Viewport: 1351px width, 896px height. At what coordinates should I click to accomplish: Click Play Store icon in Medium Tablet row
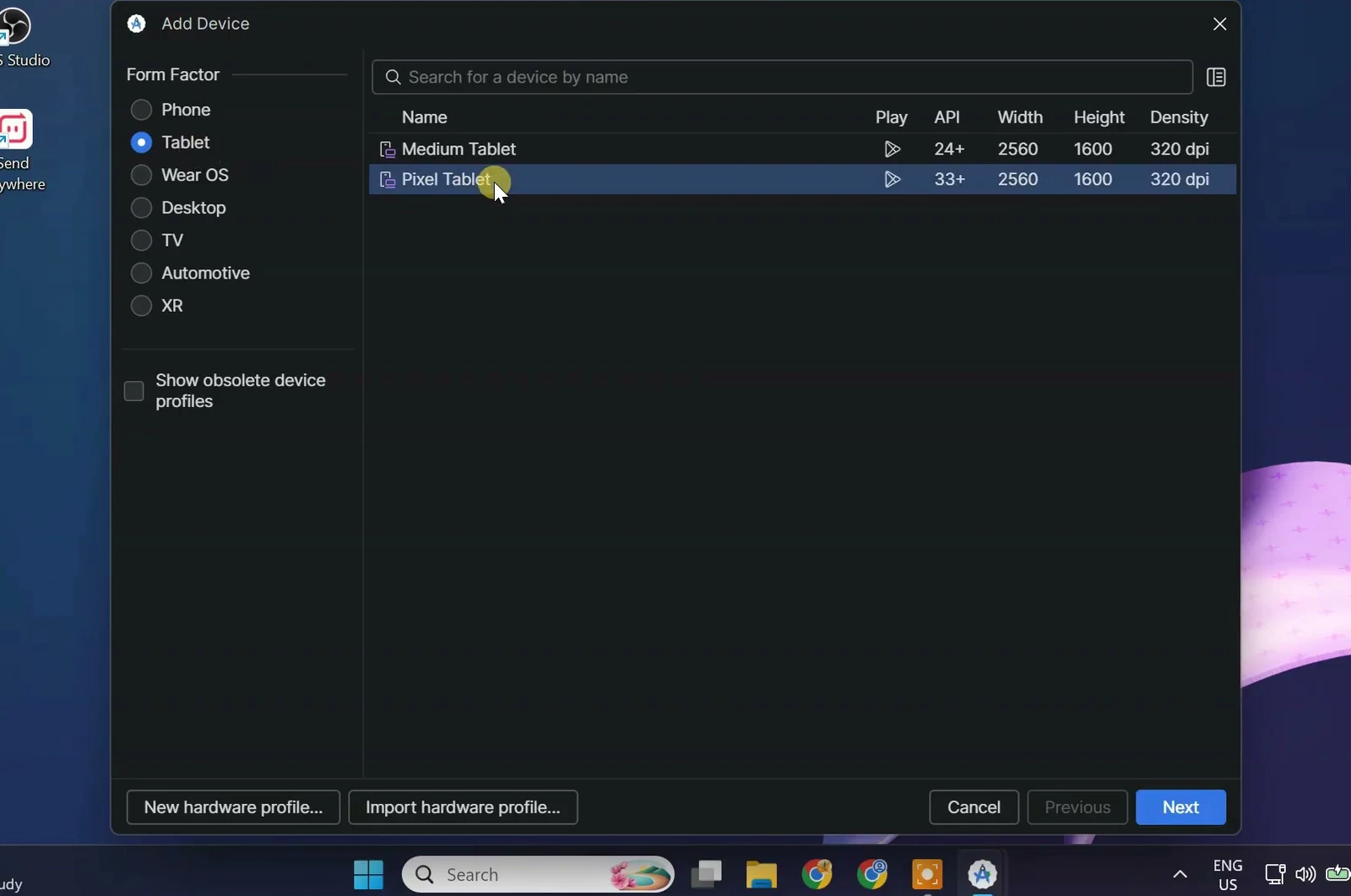[x=892, y=149]
